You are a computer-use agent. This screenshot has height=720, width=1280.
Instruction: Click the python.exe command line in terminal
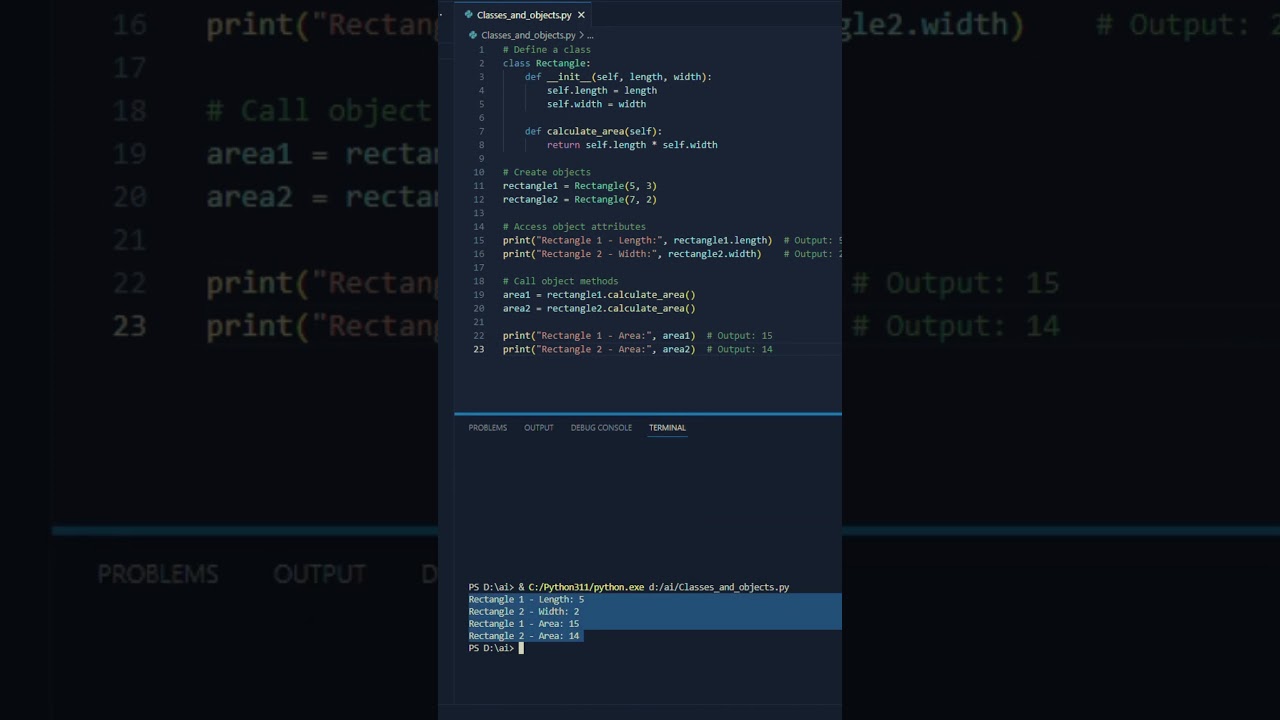point(629,587)
